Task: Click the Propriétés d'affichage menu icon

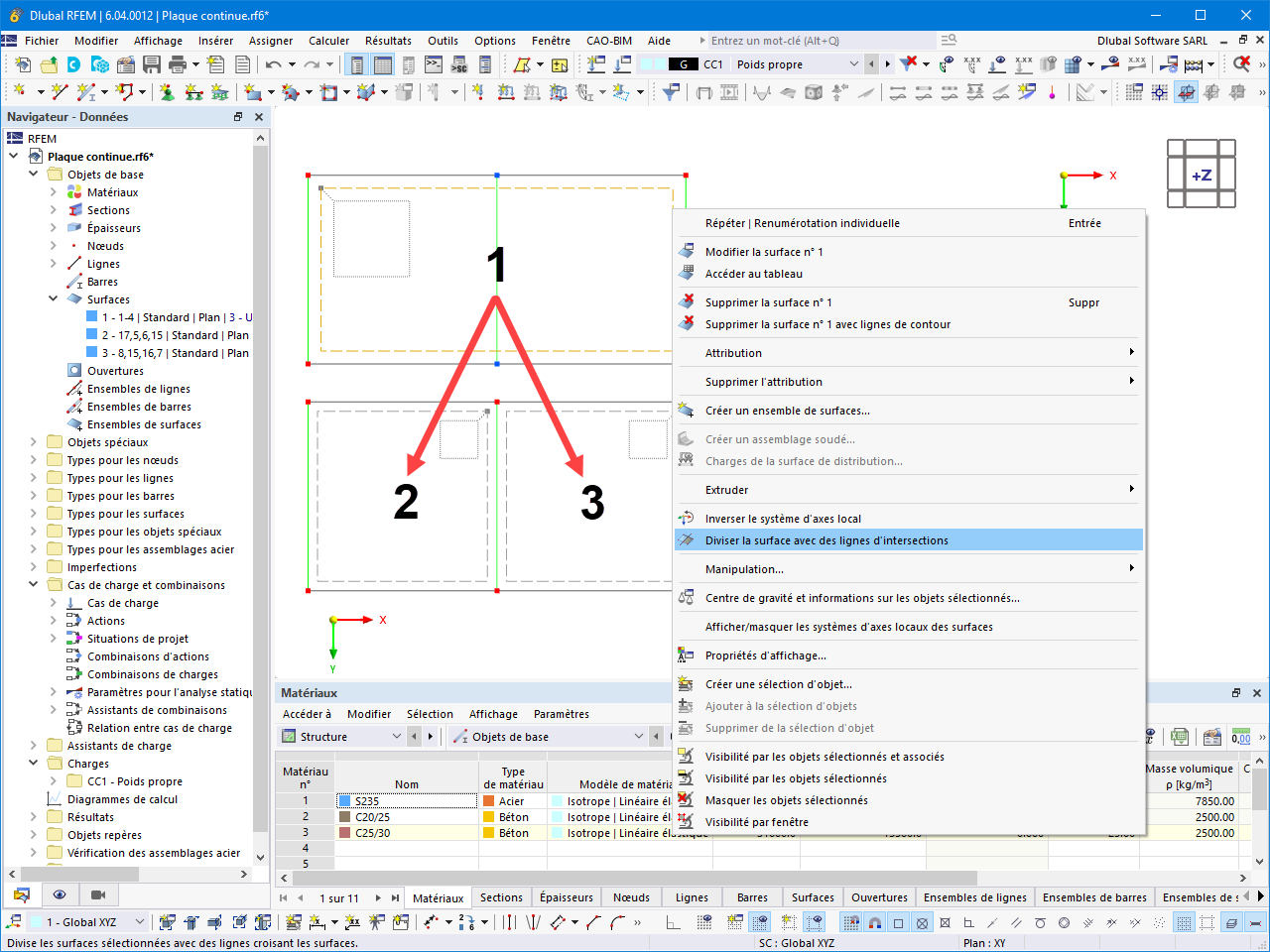Action: coord(686,655)
